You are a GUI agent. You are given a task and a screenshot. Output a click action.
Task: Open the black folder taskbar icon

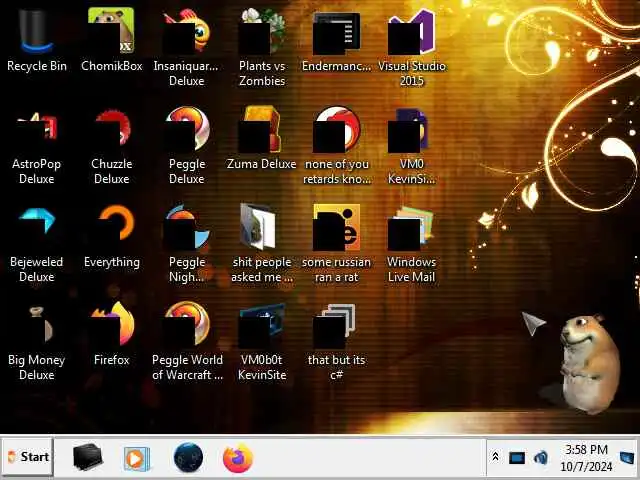click(87, 457)
